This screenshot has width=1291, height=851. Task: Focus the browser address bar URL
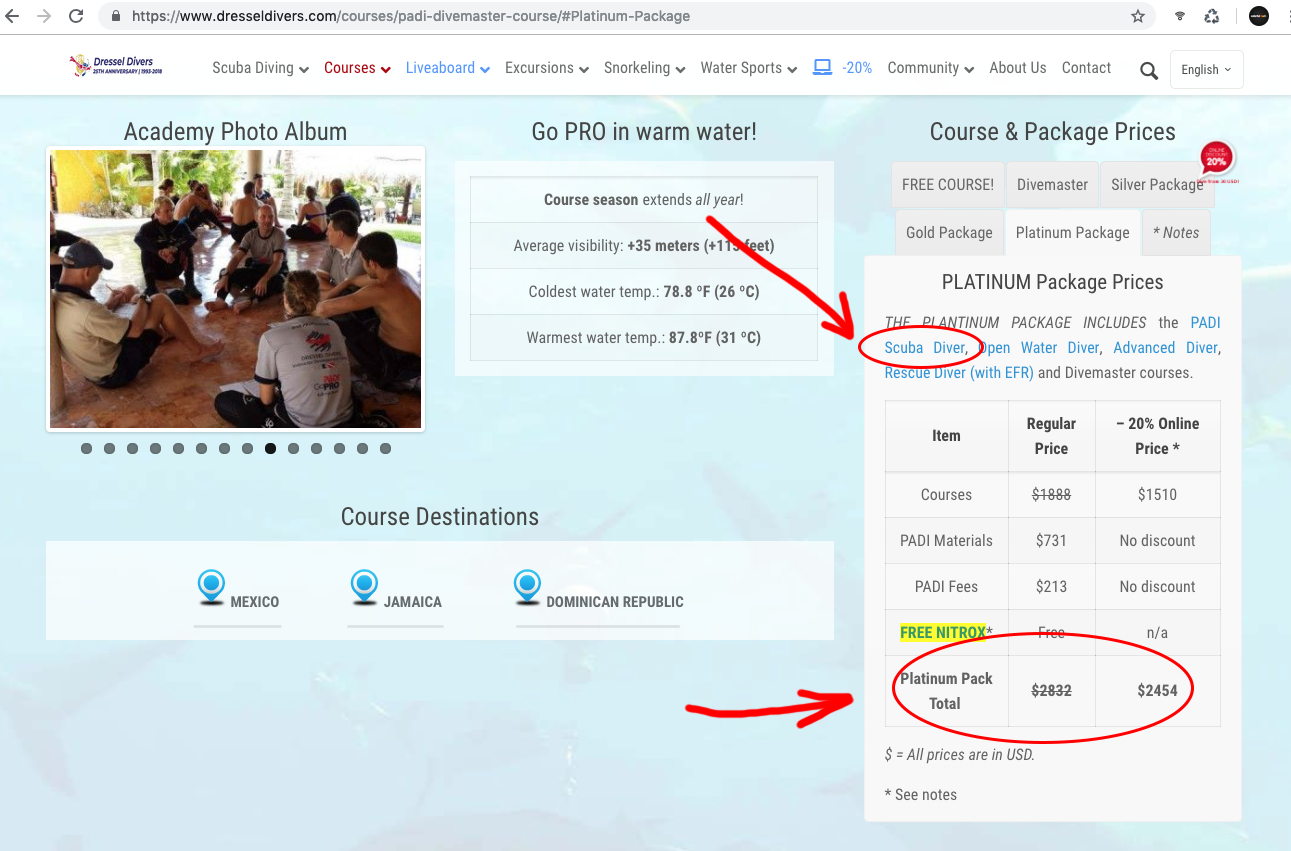click(x=411, y=16)
